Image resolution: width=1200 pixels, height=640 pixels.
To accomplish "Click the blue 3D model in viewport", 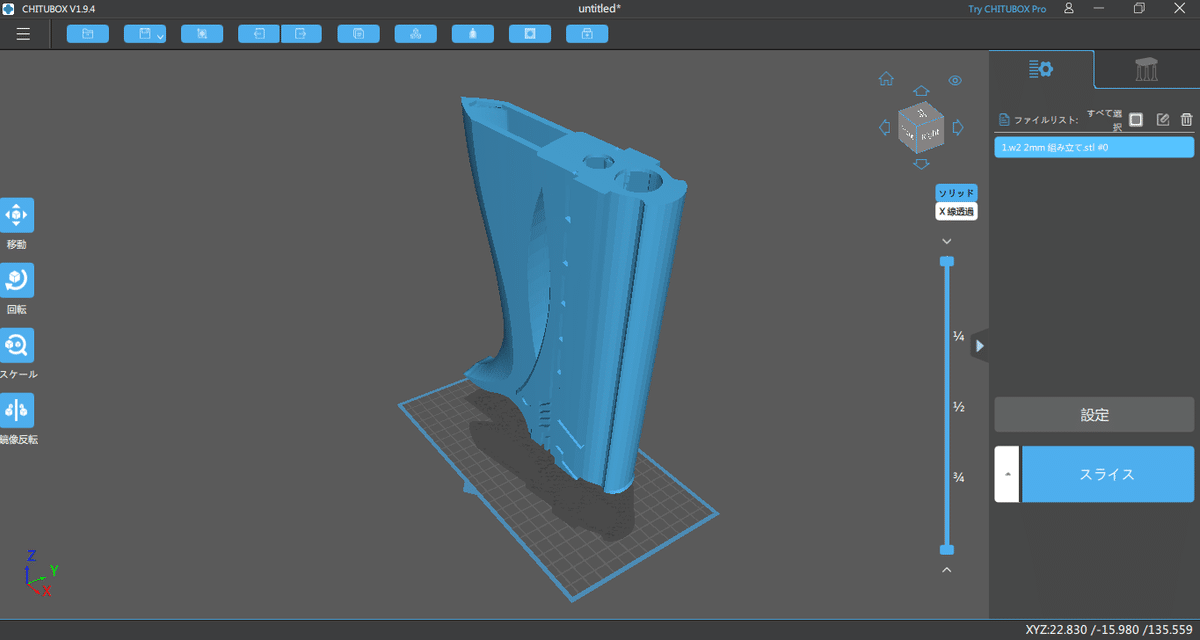I will (x=590, y=300).
